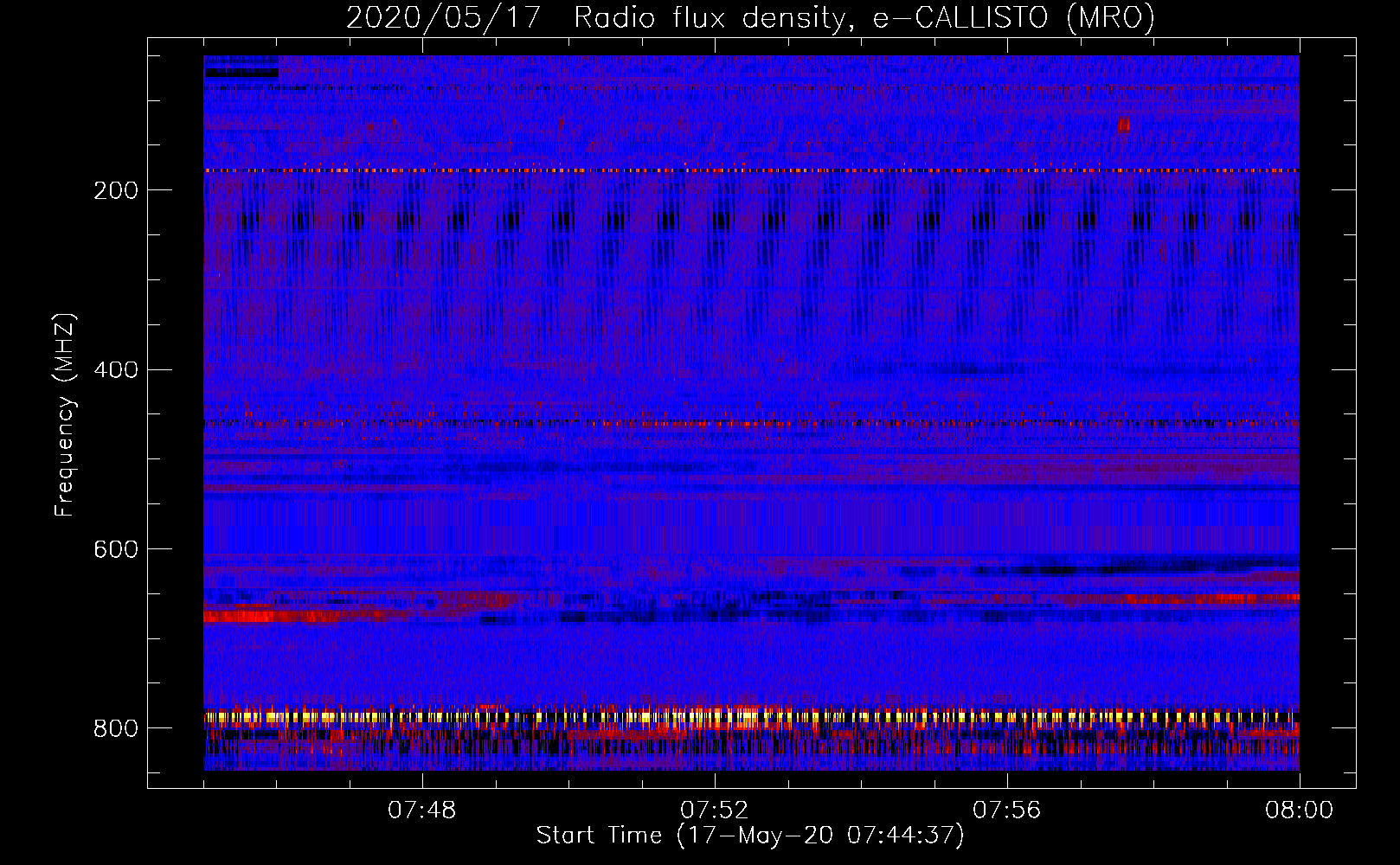Click the plot title 'Radio flux density, e-CALLISTO (MRO)'
The image size is (1400, 865).
864,17
